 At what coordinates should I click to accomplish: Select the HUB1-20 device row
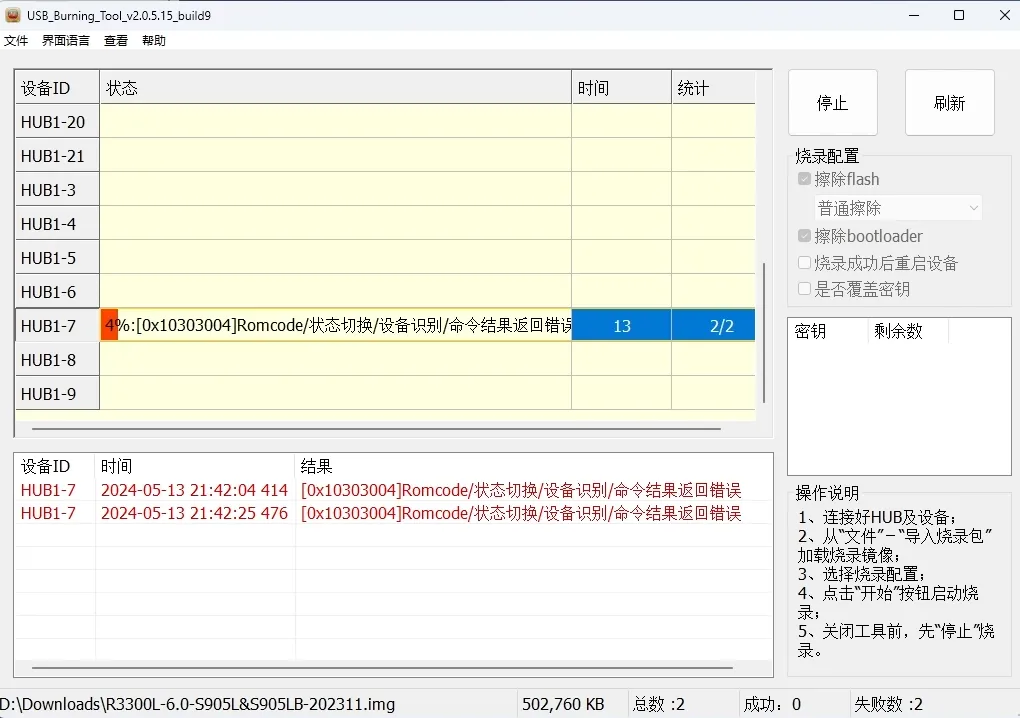[53, 122]
